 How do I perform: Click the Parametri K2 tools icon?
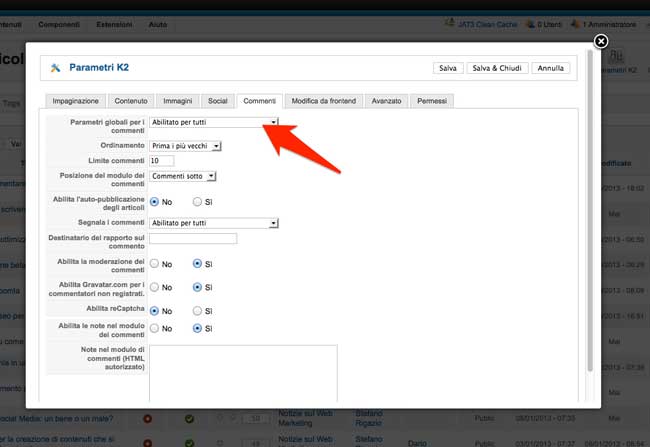point(55,68)
